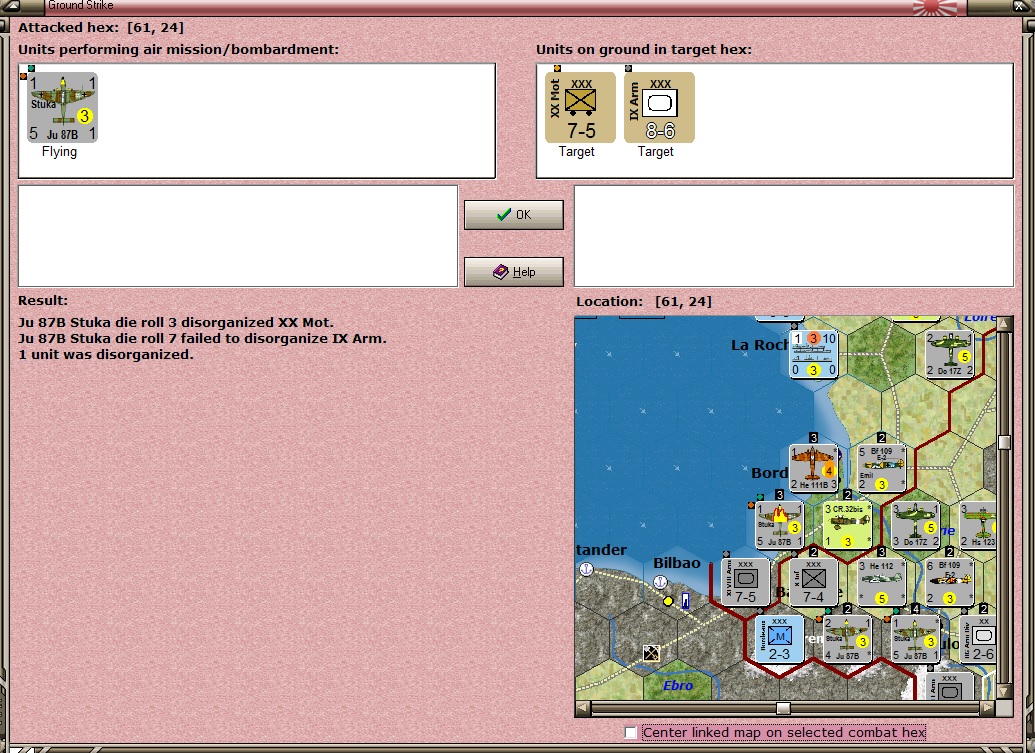Click the blue Bordeaux militia 2-3 counter
The height and width of the screenshot is (753, 1035).
pyautogui.click(x=780, y=638)
